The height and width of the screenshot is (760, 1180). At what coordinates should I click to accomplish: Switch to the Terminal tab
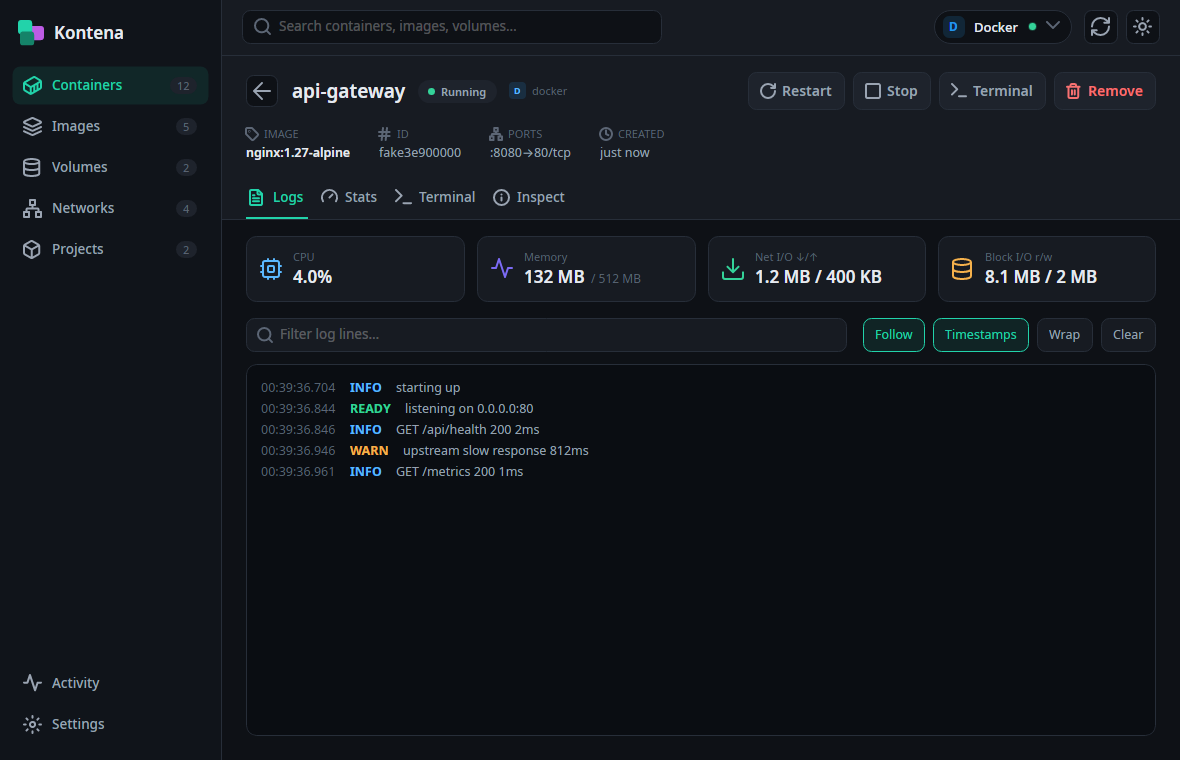point(435,197)
